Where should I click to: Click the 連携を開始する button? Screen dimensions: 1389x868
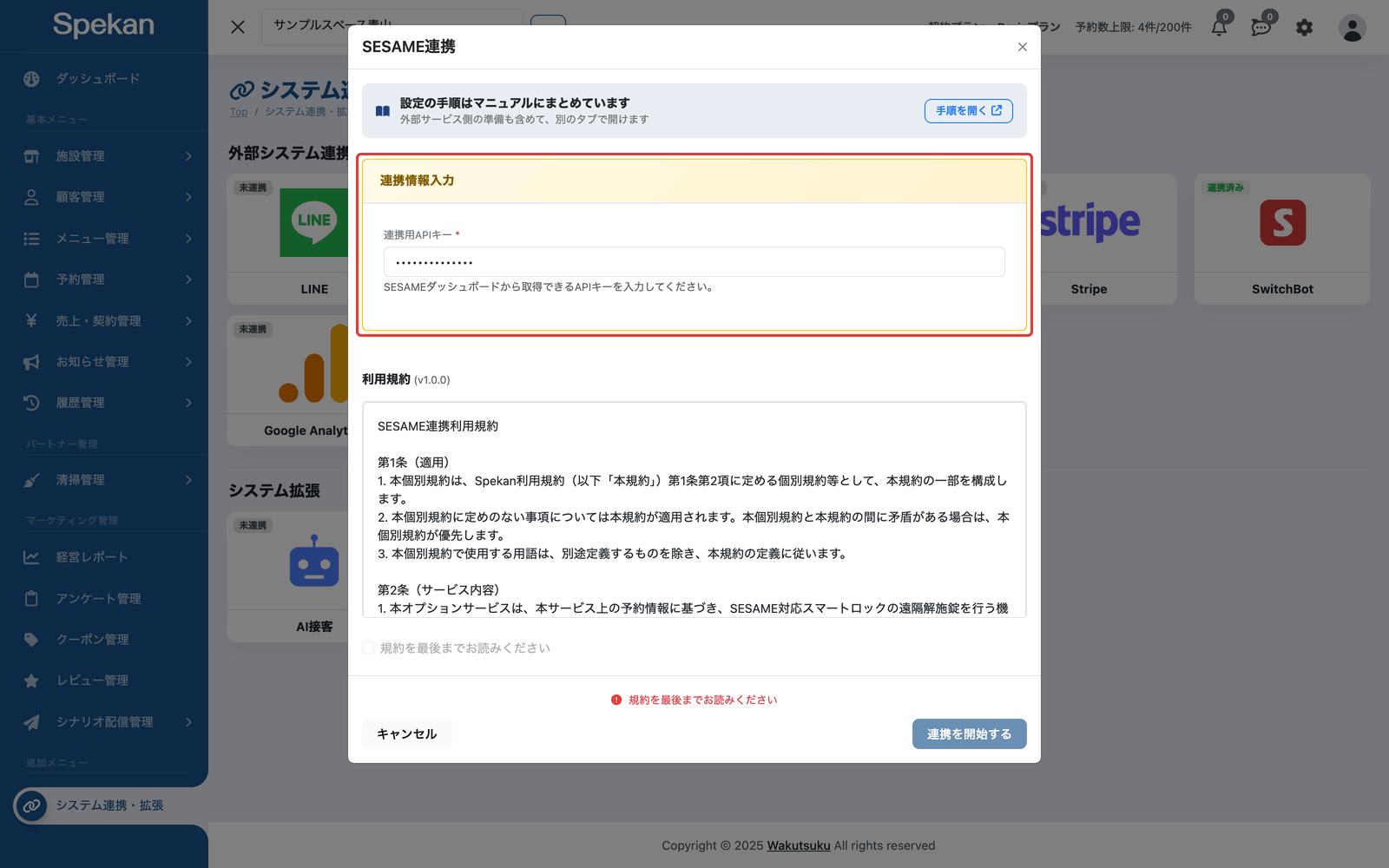[x=969, y=734]
